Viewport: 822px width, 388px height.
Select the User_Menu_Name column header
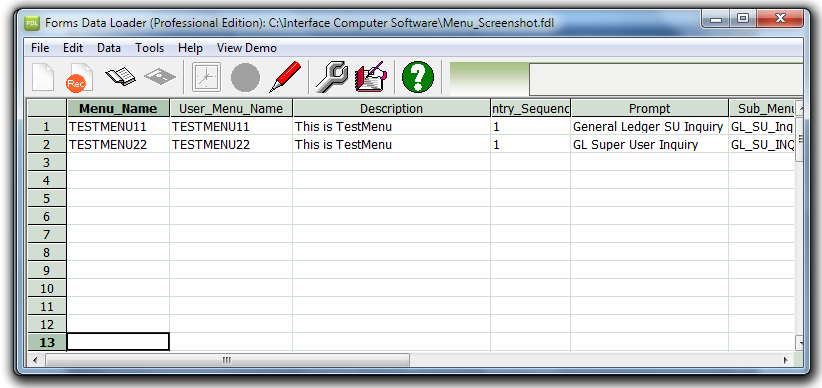231,109
